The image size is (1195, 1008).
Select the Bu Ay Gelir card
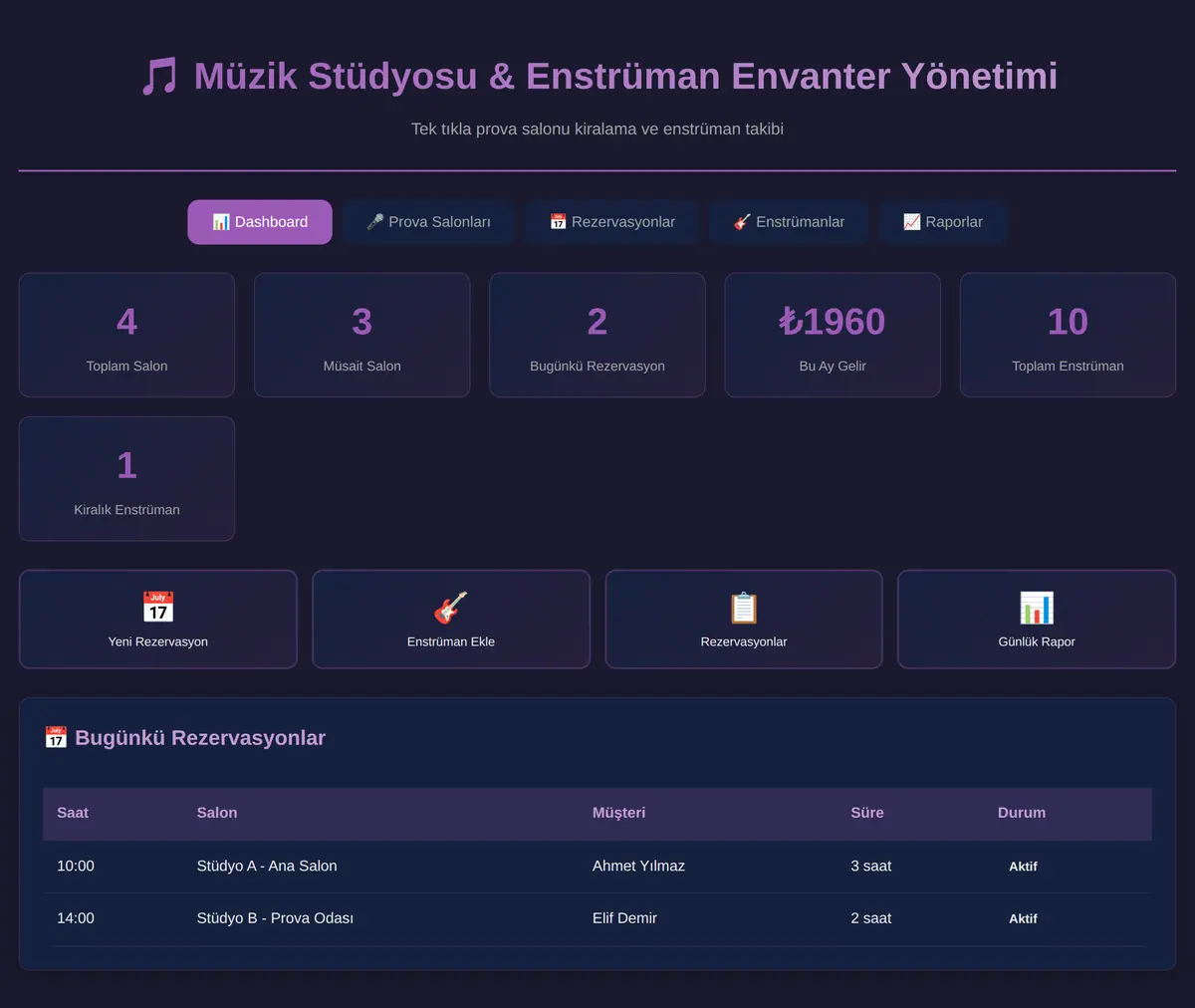click(x=833, y=335)
